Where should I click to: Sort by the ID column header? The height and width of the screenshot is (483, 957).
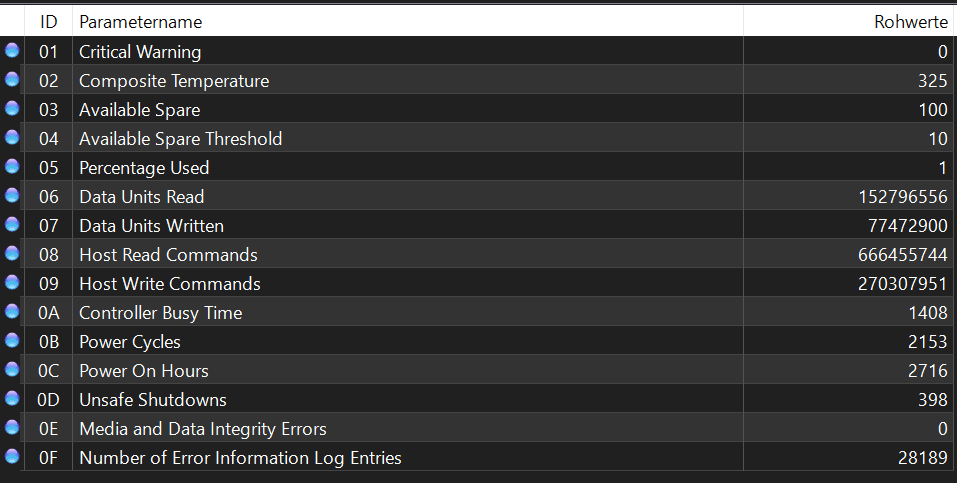point(48,21)
